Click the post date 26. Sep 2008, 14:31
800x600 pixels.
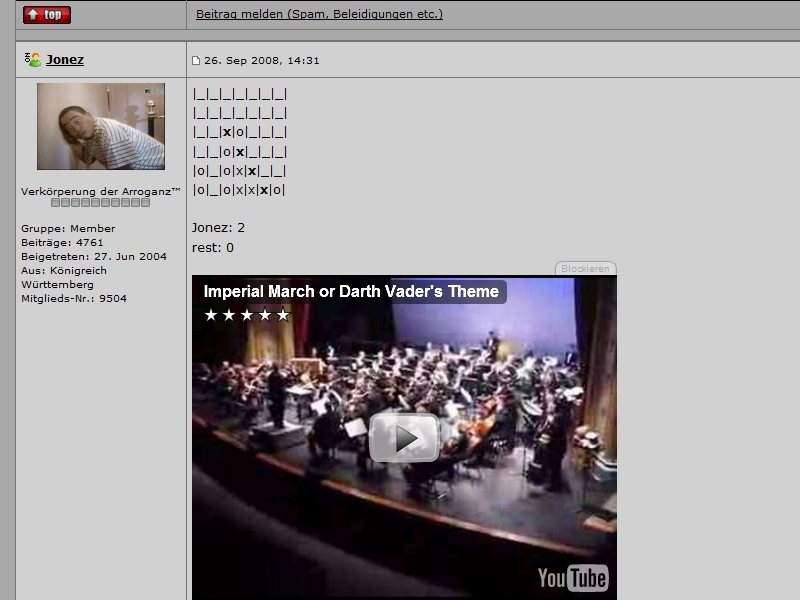click(x=262, y=60)
